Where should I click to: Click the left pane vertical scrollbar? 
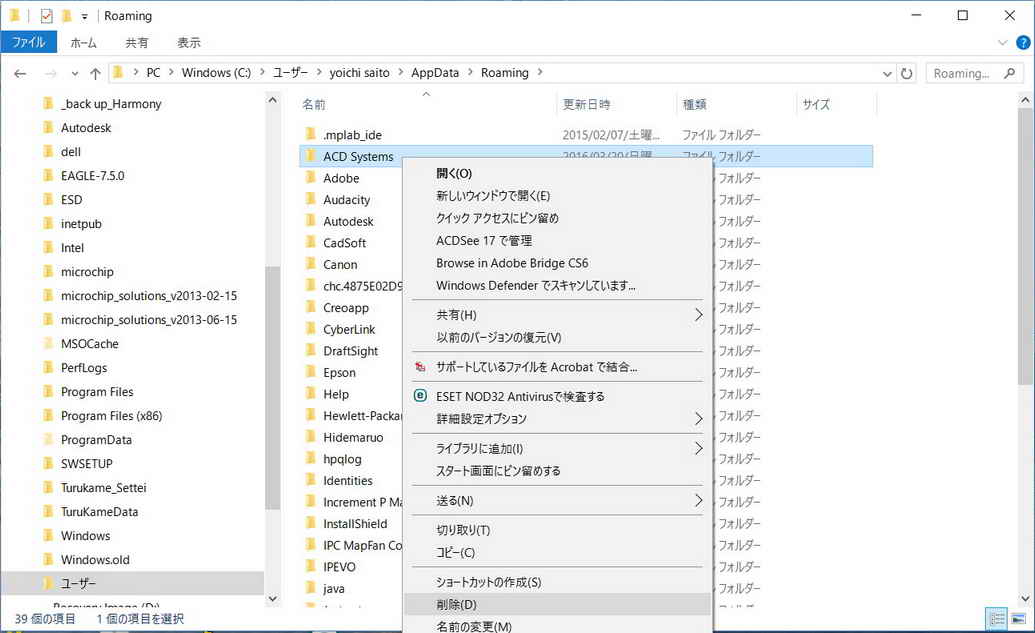272,400
